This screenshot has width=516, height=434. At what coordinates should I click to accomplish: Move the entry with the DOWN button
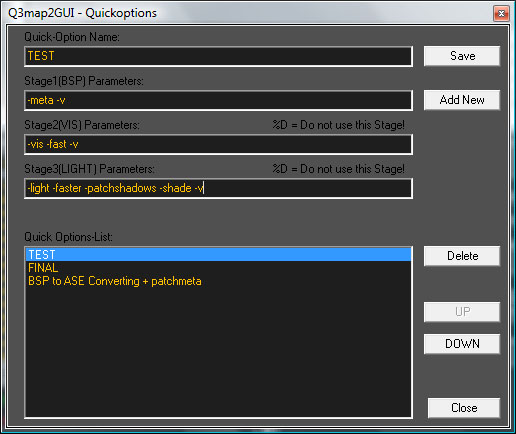(462, 344)
